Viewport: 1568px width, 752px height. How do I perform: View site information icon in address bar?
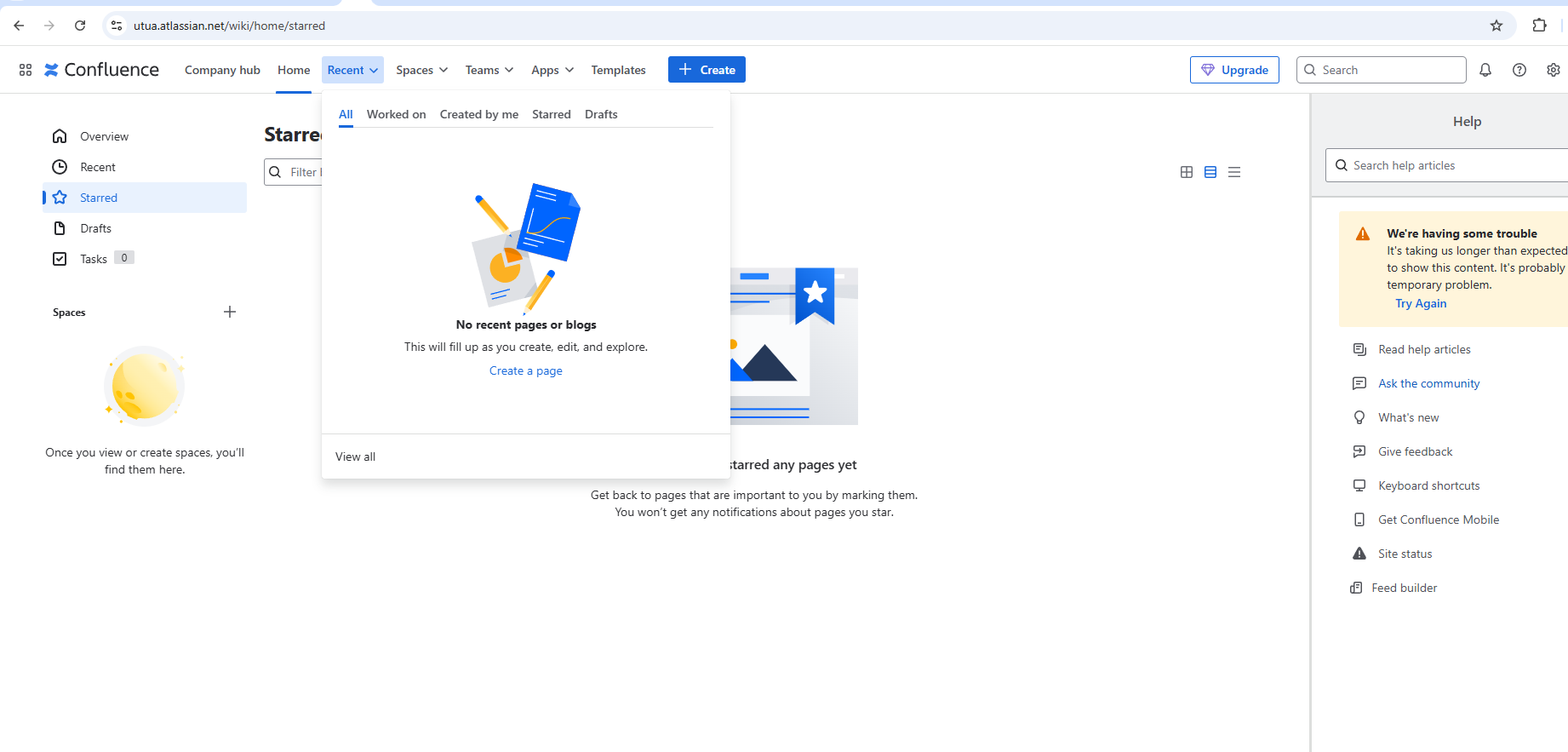point(117,26)
